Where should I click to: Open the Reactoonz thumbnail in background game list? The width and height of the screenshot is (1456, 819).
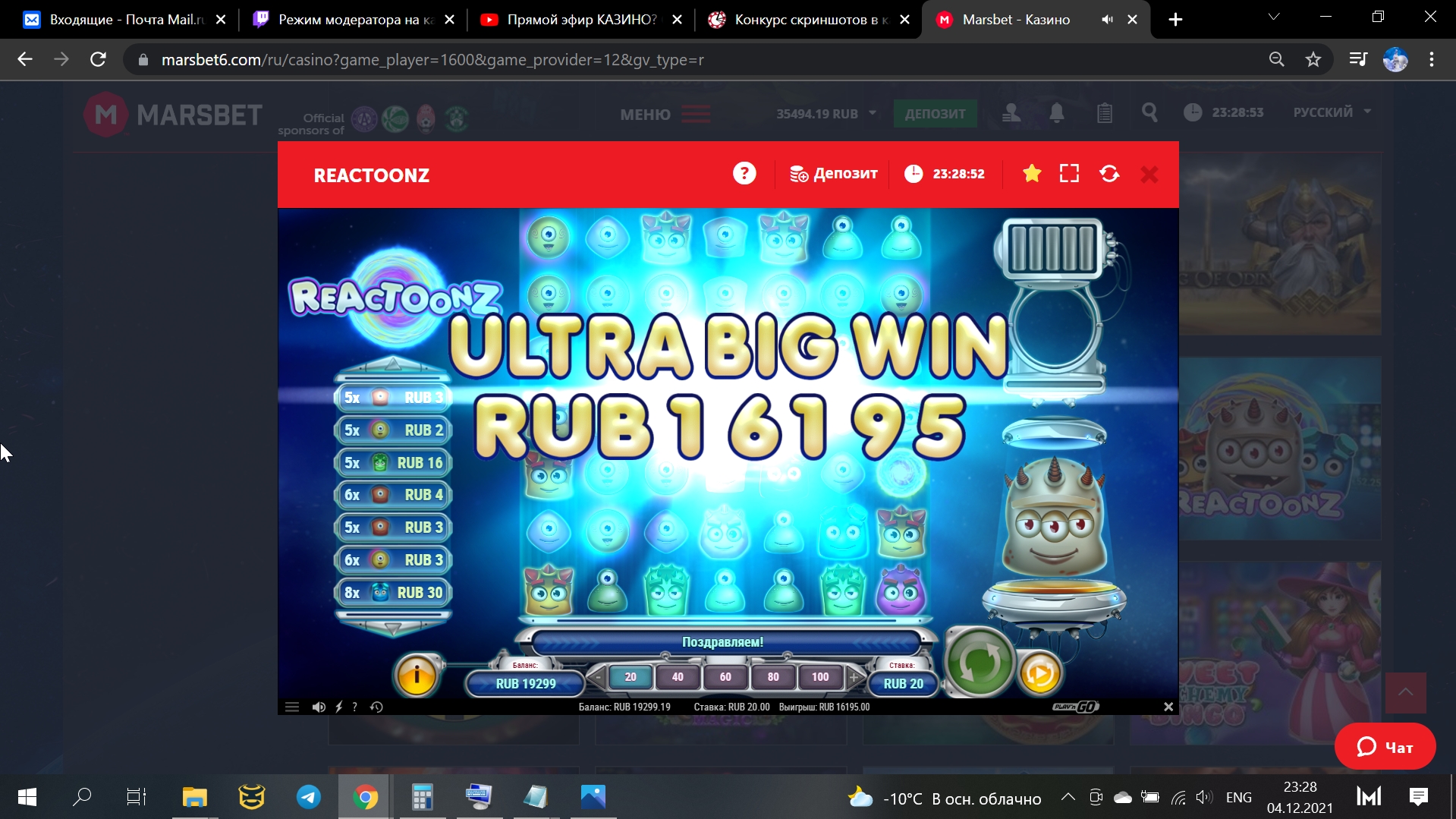1279,449
